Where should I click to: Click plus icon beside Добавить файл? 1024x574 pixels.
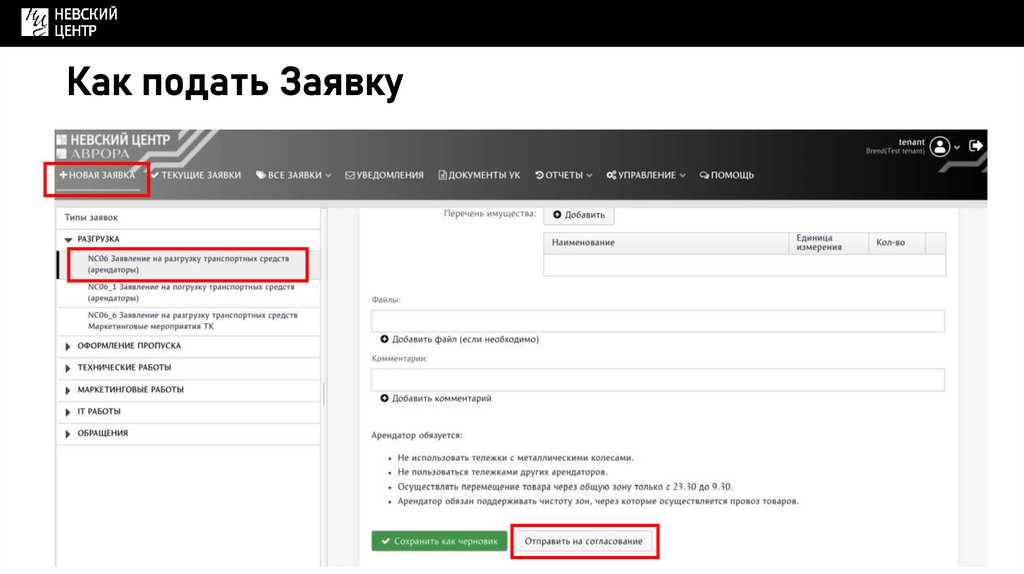tap(385, 339)
